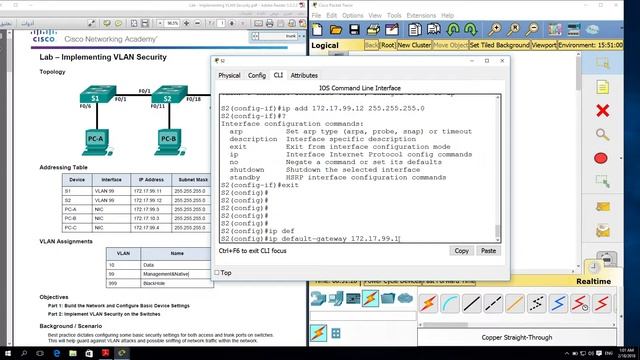Undo with left green arrow icon
640x360 pixels.
click(453, 30)
